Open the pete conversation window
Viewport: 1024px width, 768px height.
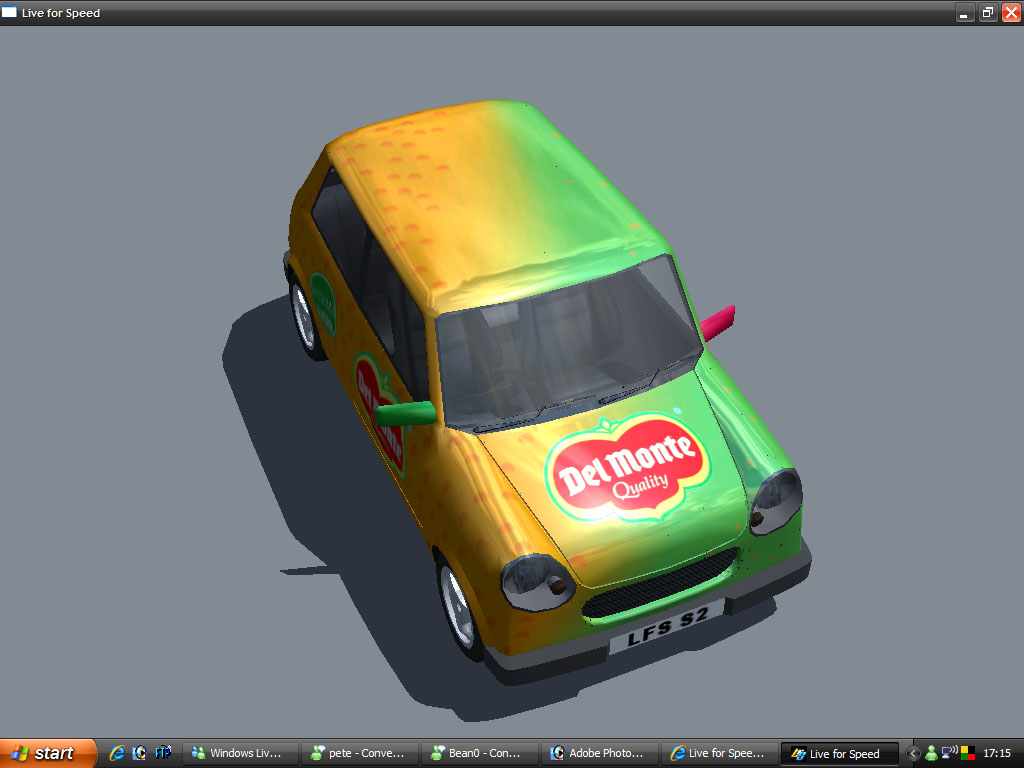tap(360, 754)
